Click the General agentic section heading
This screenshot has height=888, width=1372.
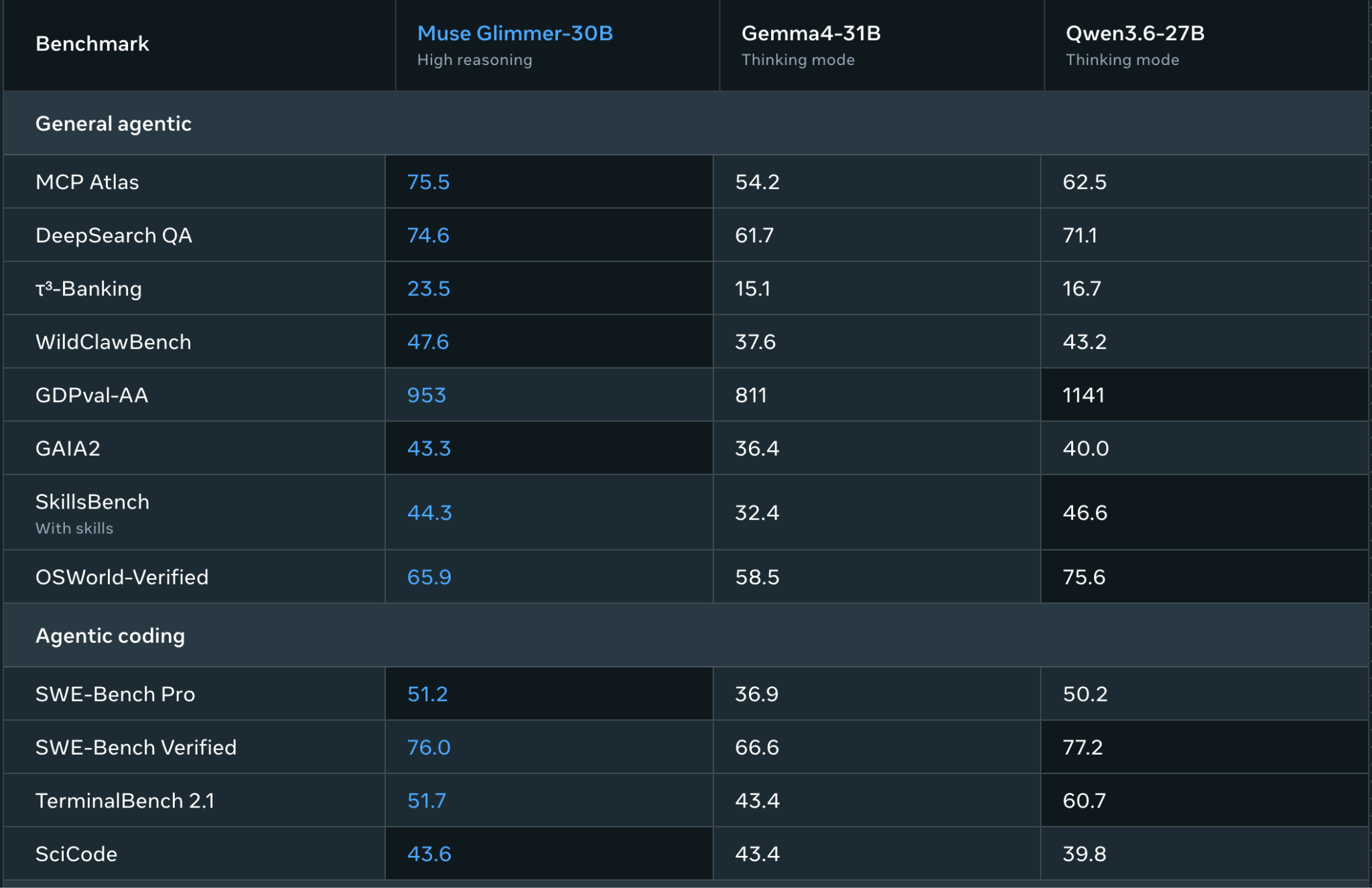coord(113,123)
